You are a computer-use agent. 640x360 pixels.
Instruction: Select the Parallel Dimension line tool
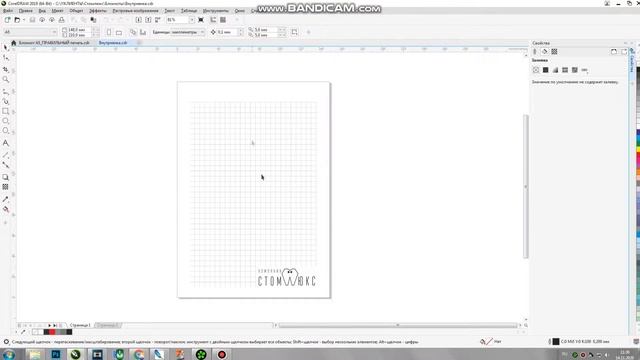click(6, 155)
